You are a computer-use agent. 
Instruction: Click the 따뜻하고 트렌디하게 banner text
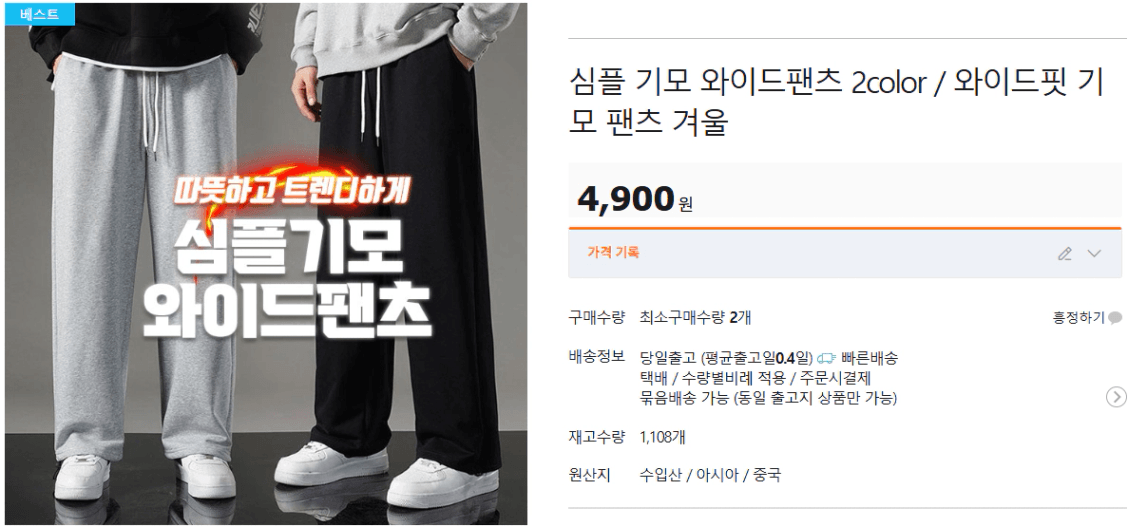pos(292,193)
